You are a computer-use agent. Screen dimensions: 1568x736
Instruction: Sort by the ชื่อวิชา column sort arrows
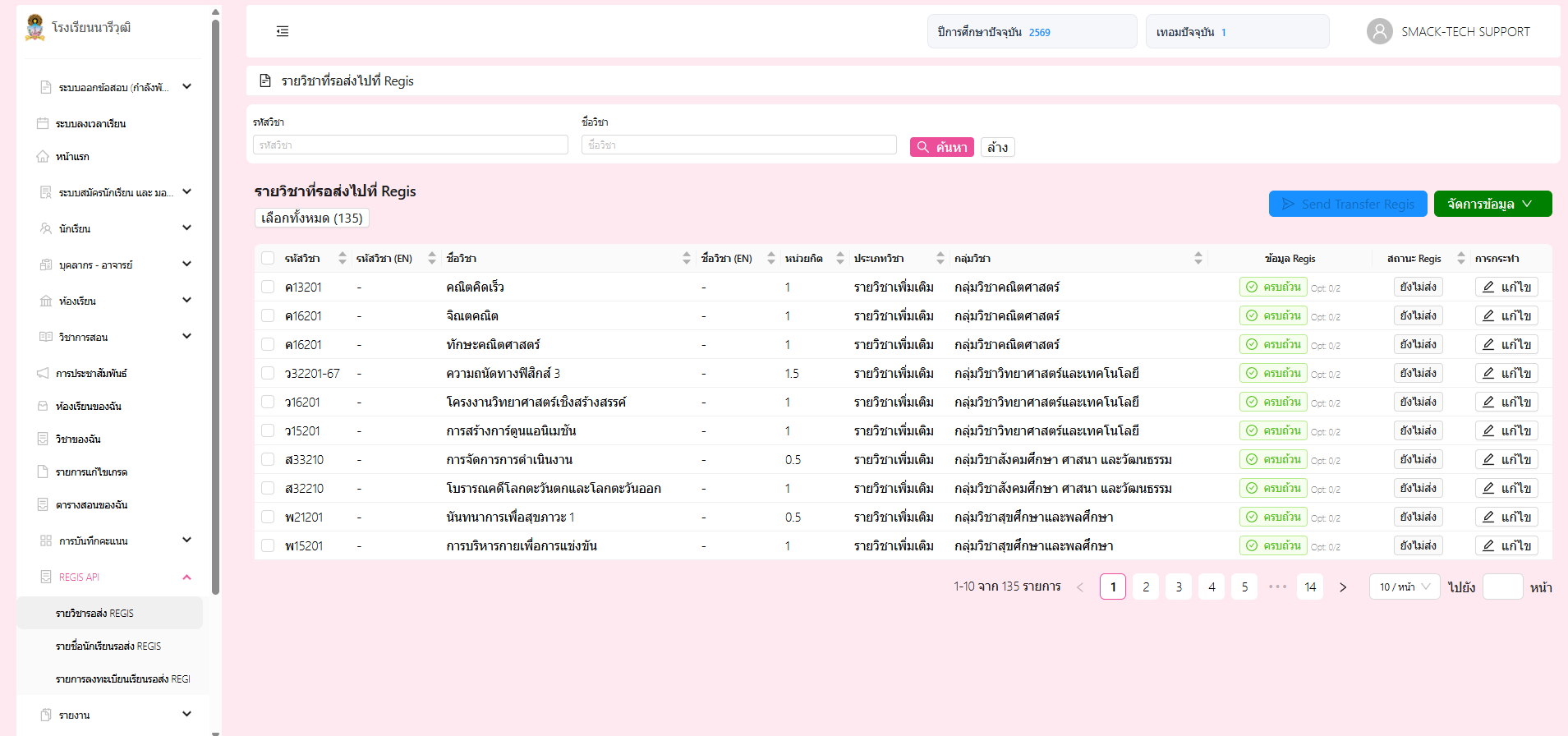point(687,258)
